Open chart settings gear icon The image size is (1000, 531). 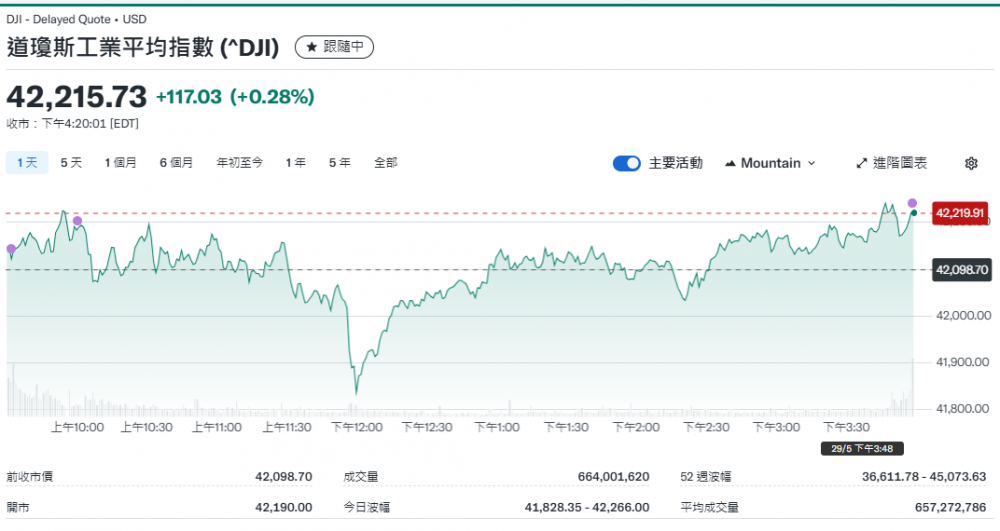coord(971,163)
